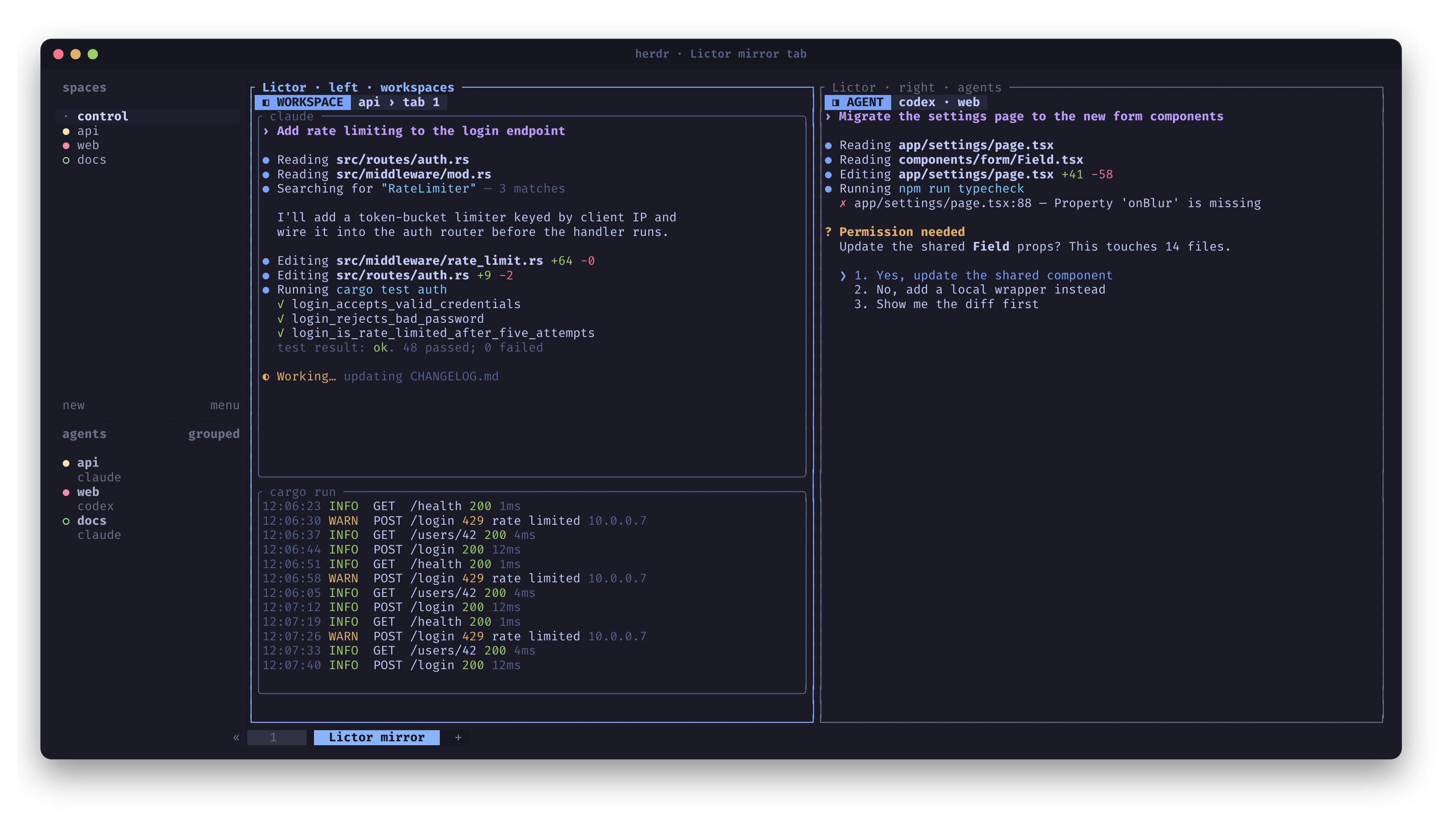Click the red status dot beside web space

coord(66,146)
